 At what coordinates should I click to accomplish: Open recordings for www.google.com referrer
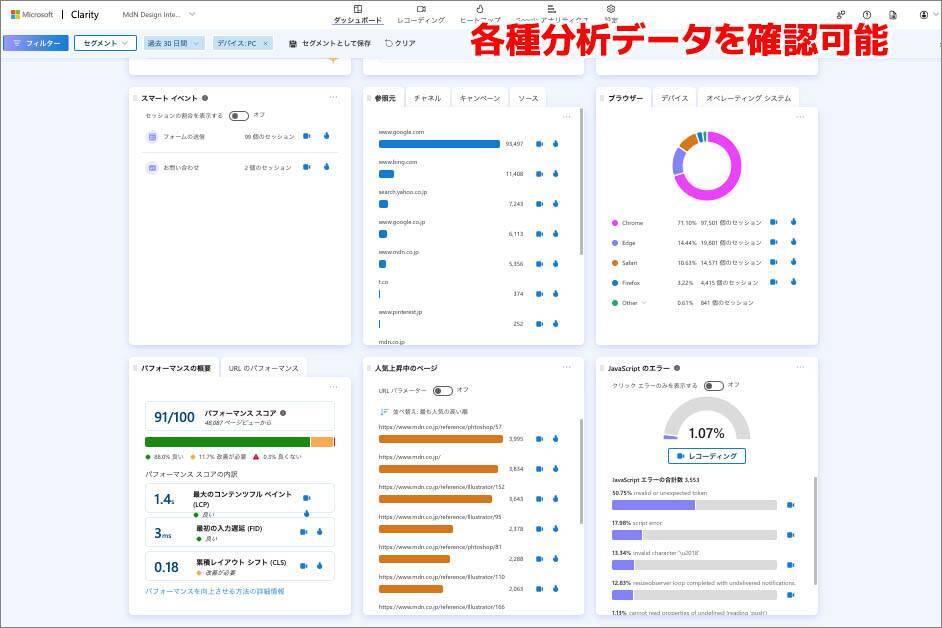[x=539, y=144]
